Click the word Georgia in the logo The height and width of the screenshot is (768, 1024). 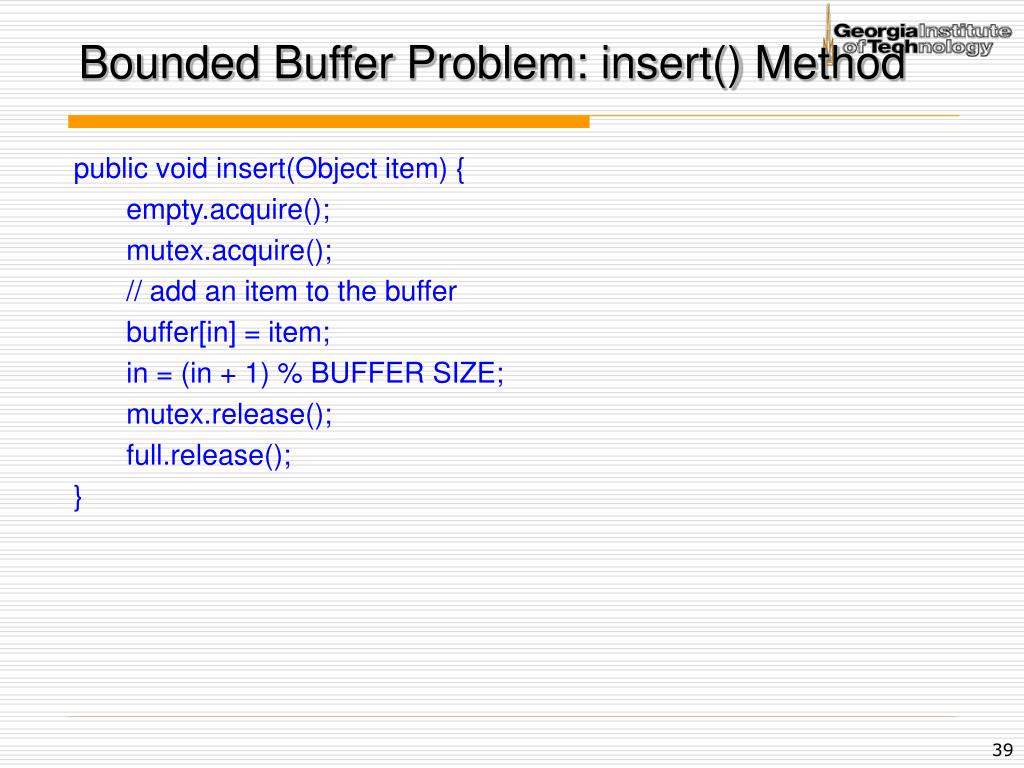(x=876, y=31)
